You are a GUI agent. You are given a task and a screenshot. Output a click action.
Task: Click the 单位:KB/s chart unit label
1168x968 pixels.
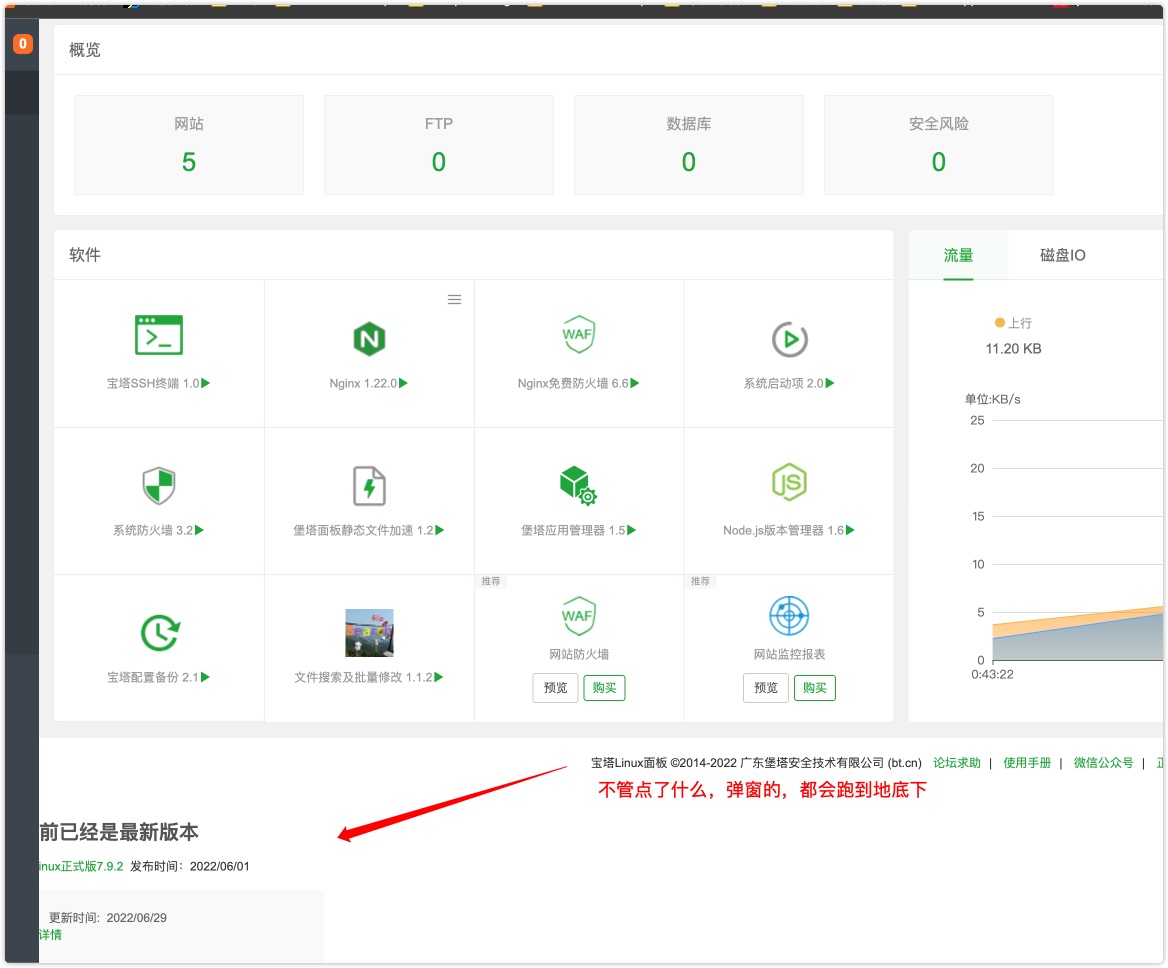click(992, 399)
